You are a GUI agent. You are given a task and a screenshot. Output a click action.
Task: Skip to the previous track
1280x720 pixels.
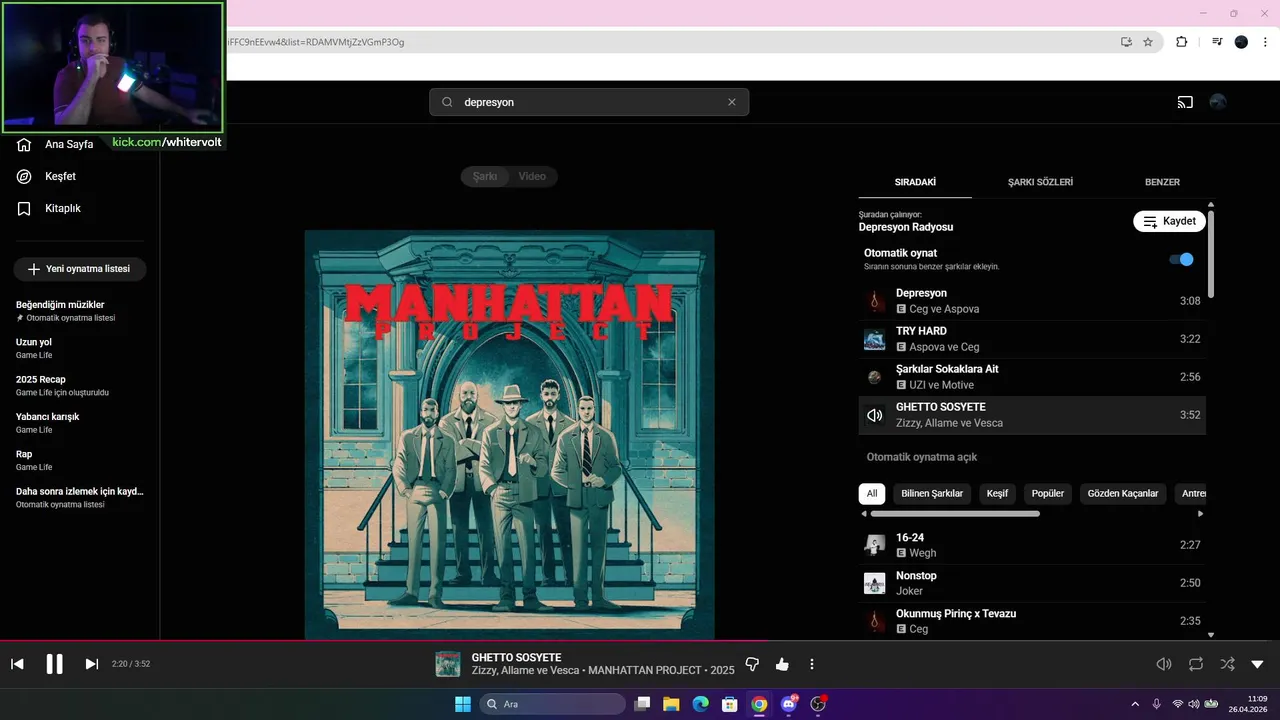coord(17,664)
